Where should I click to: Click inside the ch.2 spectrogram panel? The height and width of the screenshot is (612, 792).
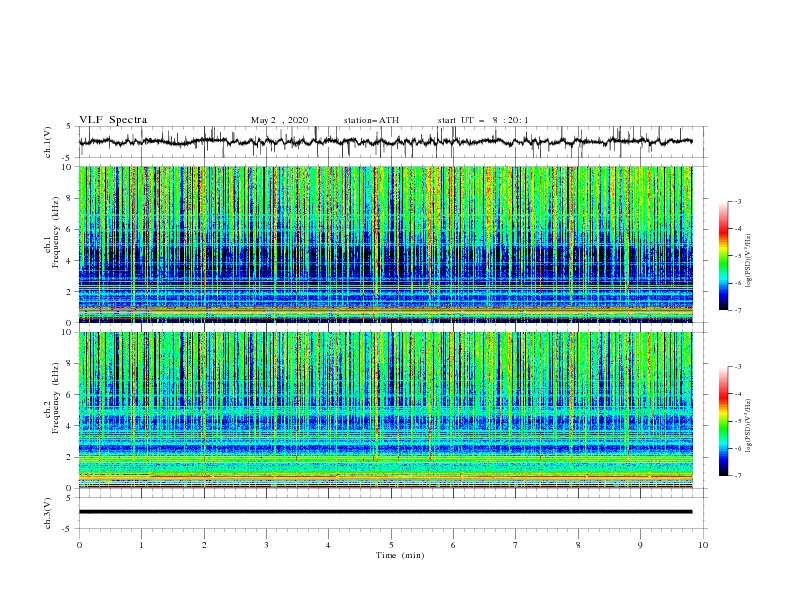pyautogui.click(x=385, y=410)
